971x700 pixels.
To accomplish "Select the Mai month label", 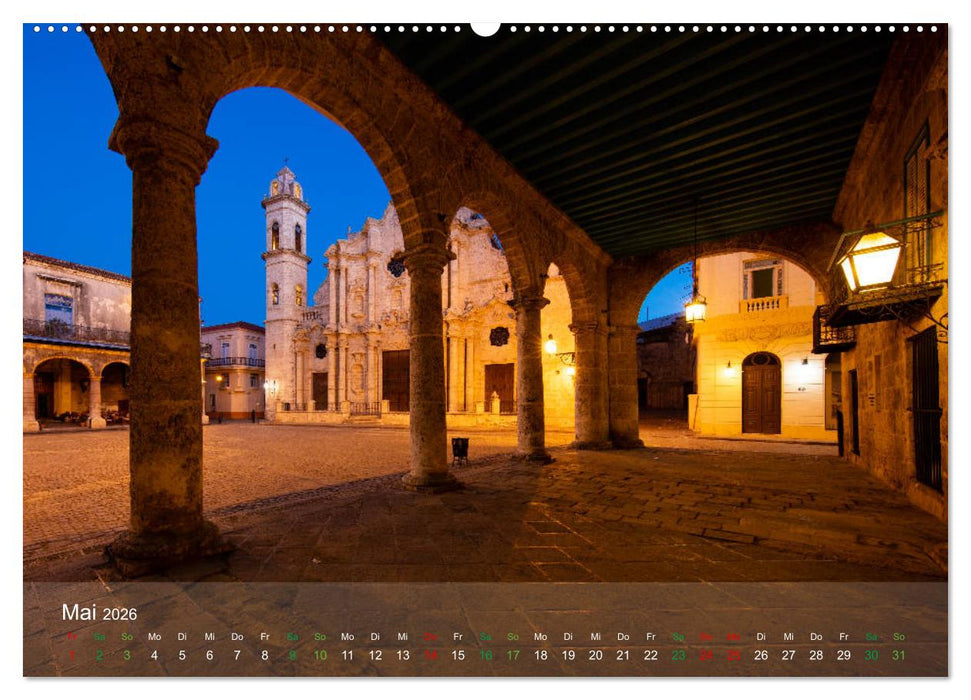I will pyautogui.click(x=79, y=612).
